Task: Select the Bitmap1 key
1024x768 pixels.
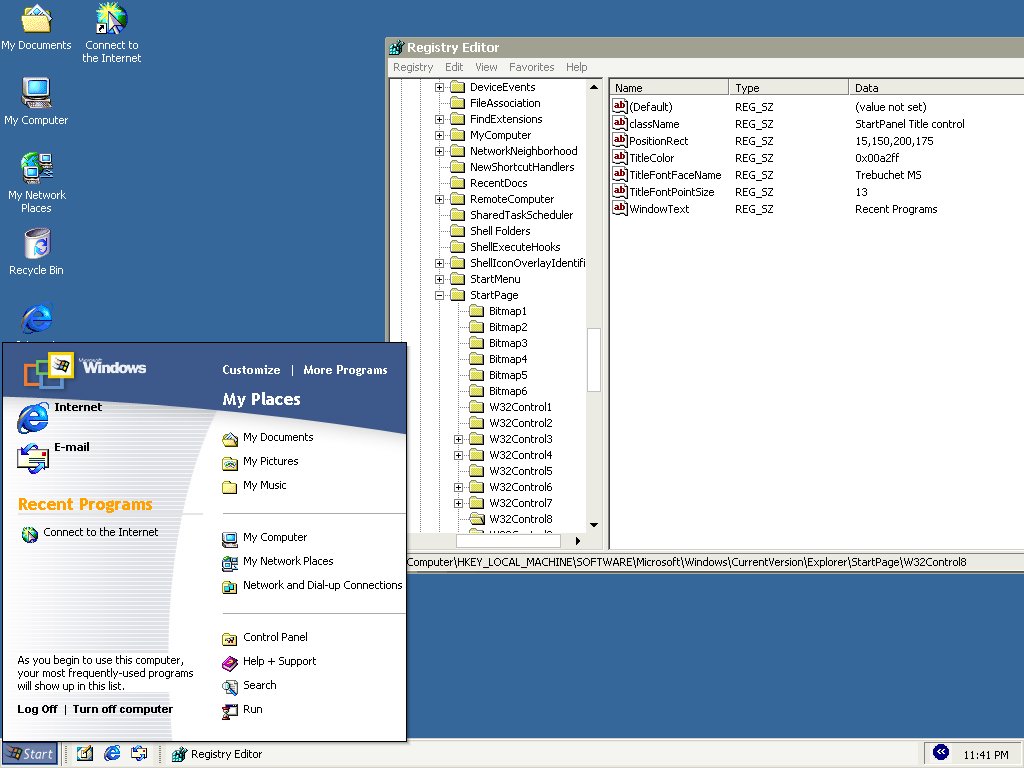Action: [507, 312]
